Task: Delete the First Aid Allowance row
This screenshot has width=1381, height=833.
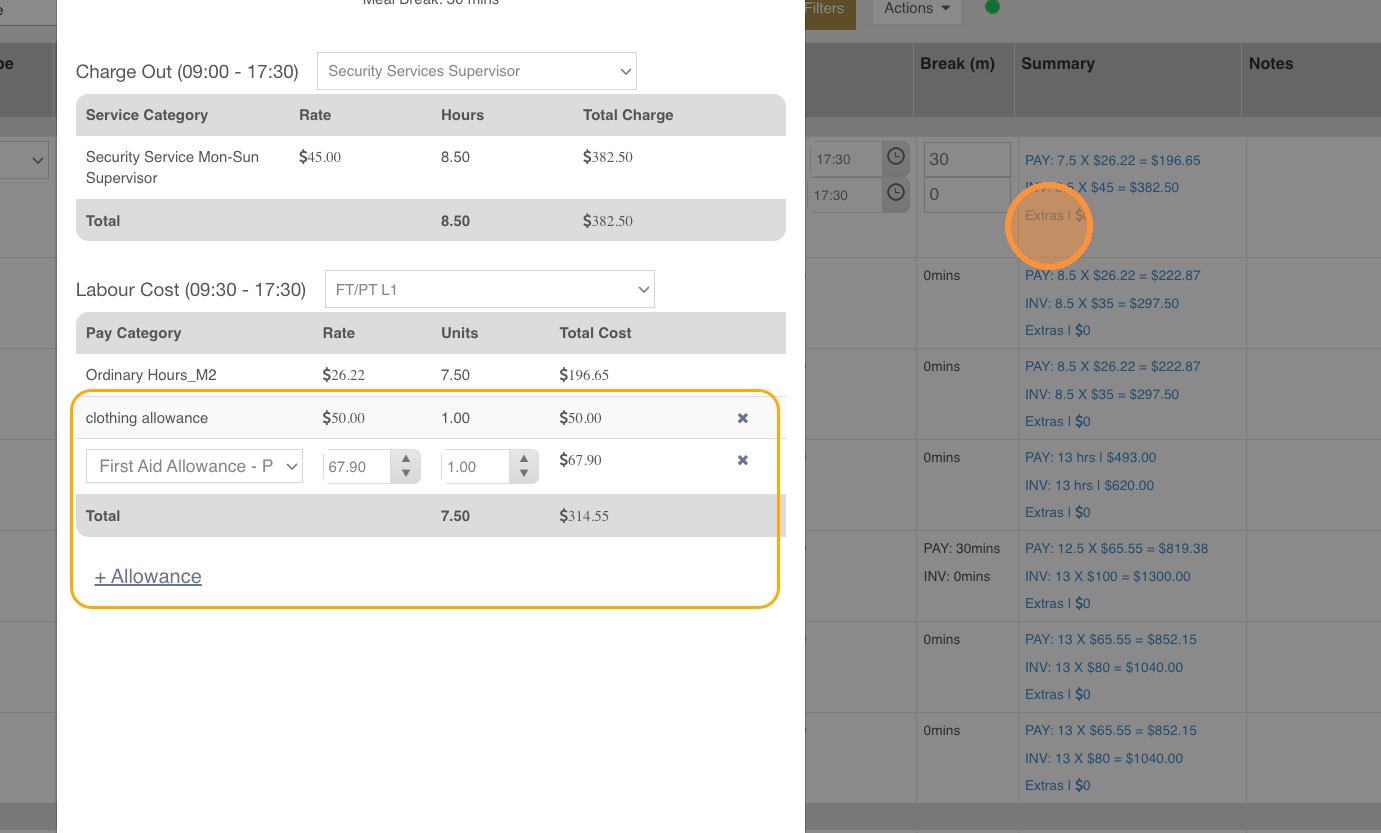Action: (743, 460)
